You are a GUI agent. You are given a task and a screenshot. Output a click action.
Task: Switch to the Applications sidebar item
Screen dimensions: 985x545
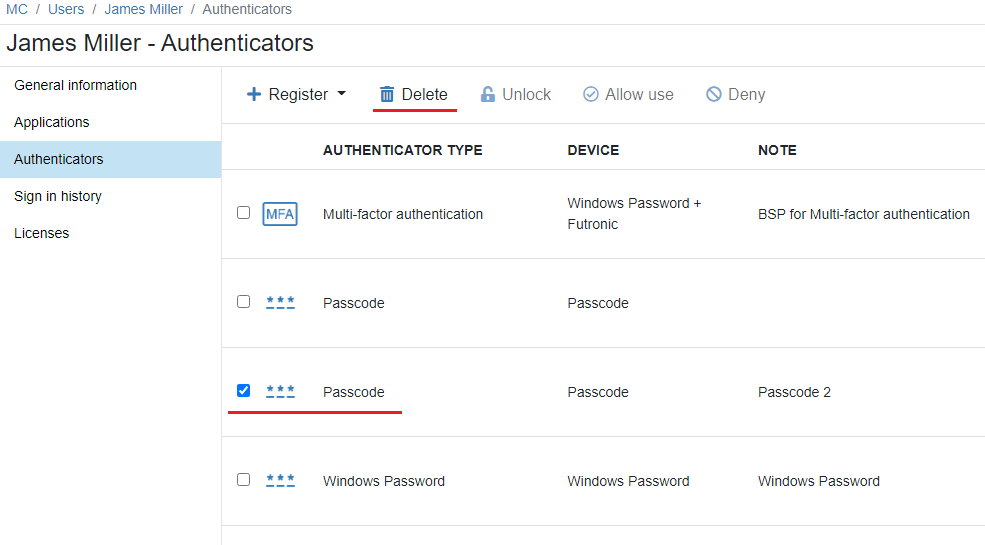[52, 122]
